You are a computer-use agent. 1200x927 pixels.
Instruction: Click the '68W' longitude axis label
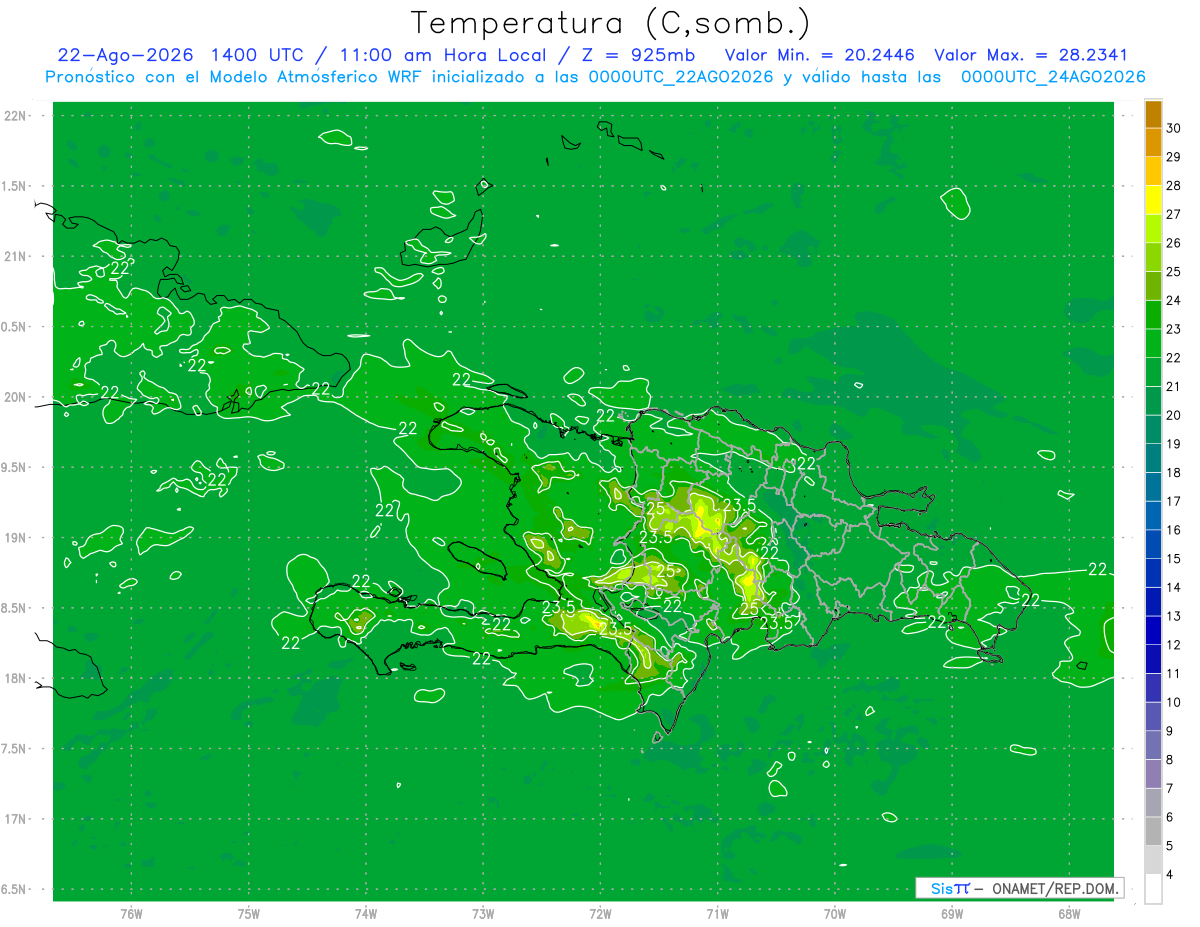(x=1069, y=914)
